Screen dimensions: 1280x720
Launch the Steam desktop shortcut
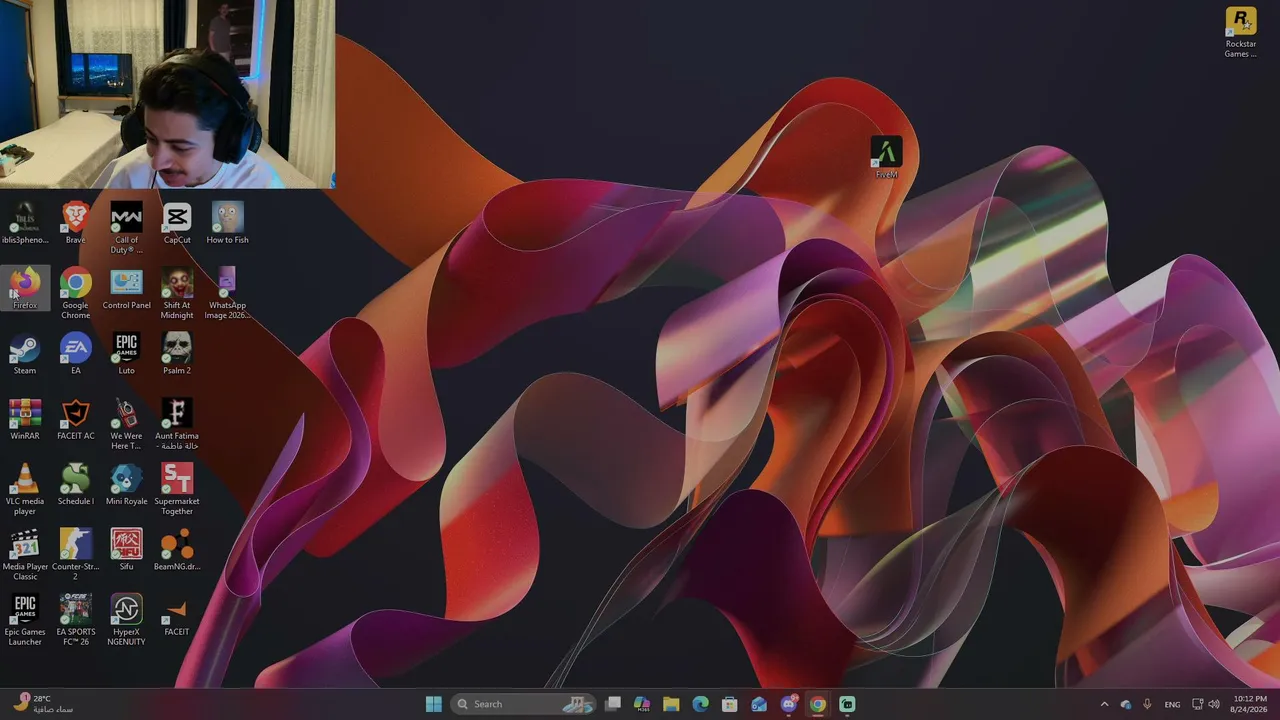pyautogui.click(x=25, y=355)
